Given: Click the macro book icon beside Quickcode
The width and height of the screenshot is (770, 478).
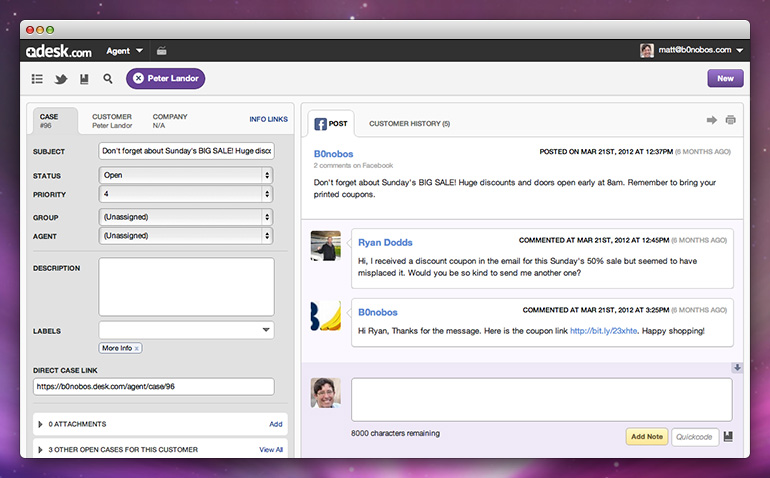Looking at the screenshot, I should 728,436.
